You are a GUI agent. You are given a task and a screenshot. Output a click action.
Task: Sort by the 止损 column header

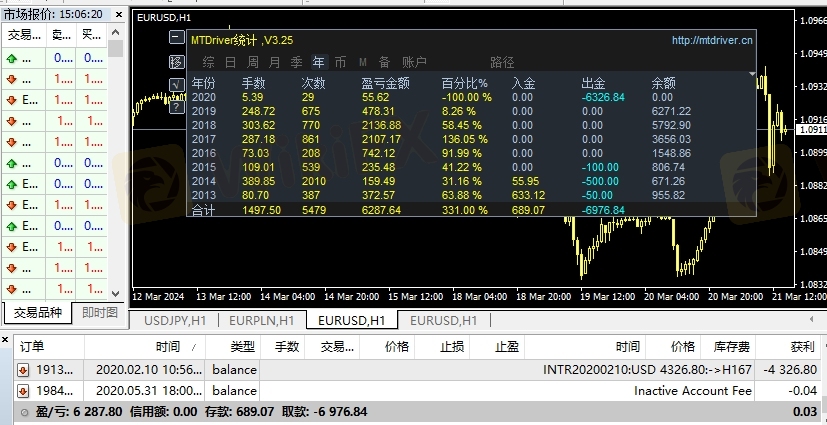(x=442, y=346)
